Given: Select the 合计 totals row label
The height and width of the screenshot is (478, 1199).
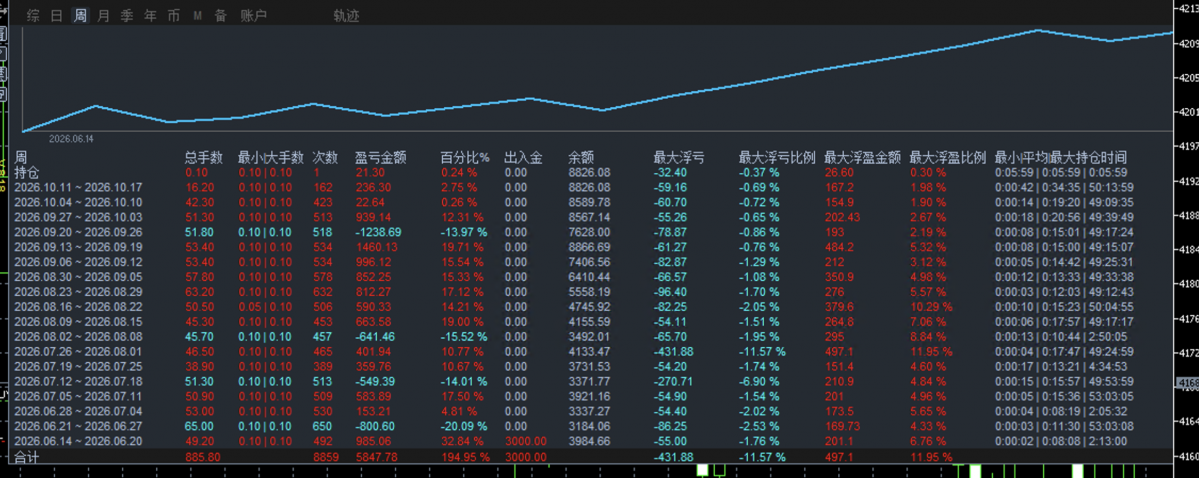Looking at the screenshot, I should pyautogui.click(x=27, y=457).
